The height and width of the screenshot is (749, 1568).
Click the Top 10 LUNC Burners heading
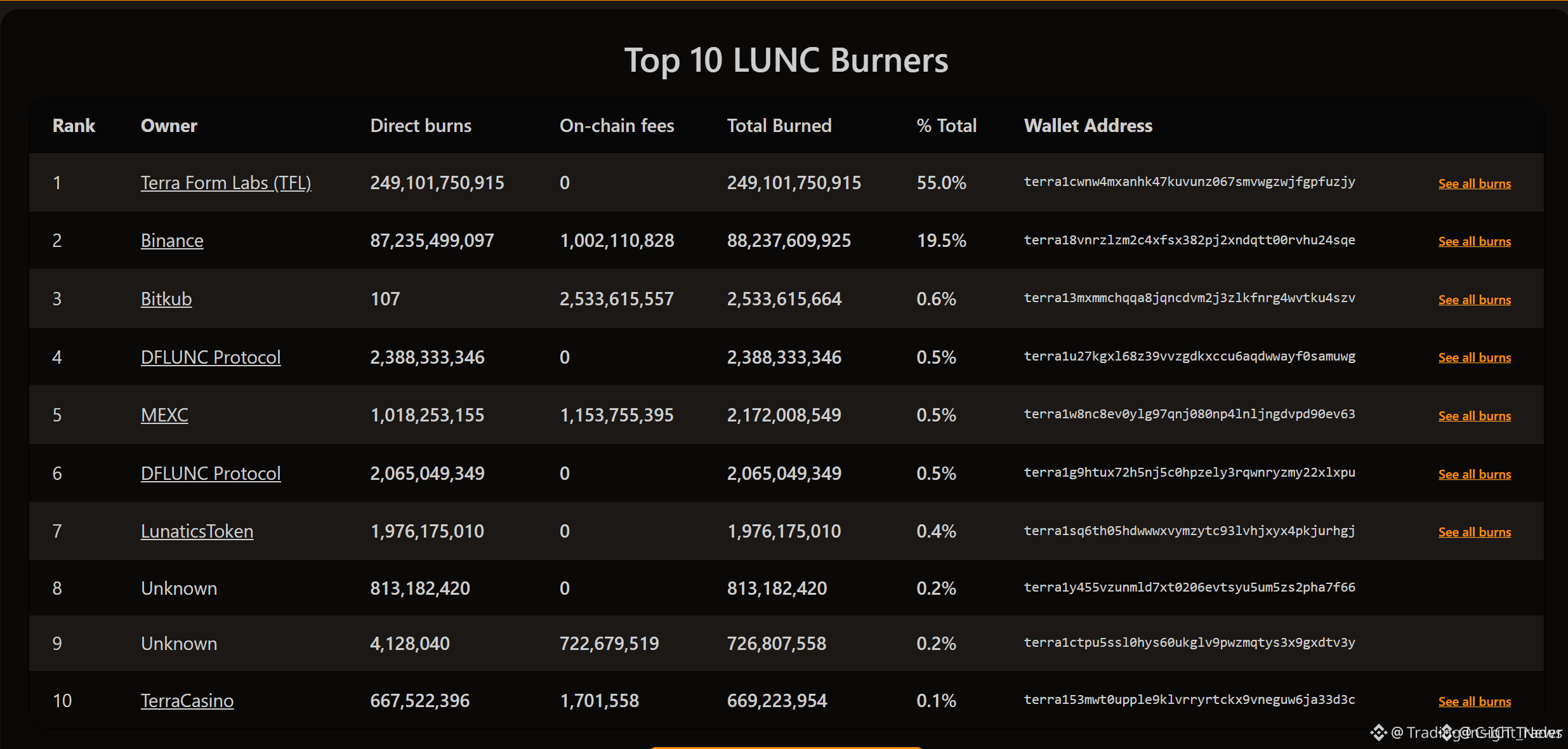click(x=786, y=61)
